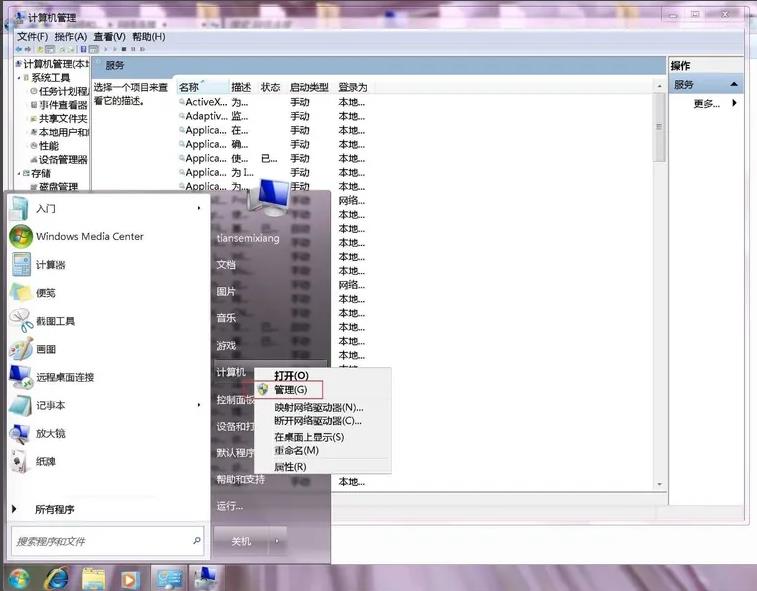Sort services by 描述 column
Image resolution: width=757 pixels, height=591 pixels.
[241, 87]
